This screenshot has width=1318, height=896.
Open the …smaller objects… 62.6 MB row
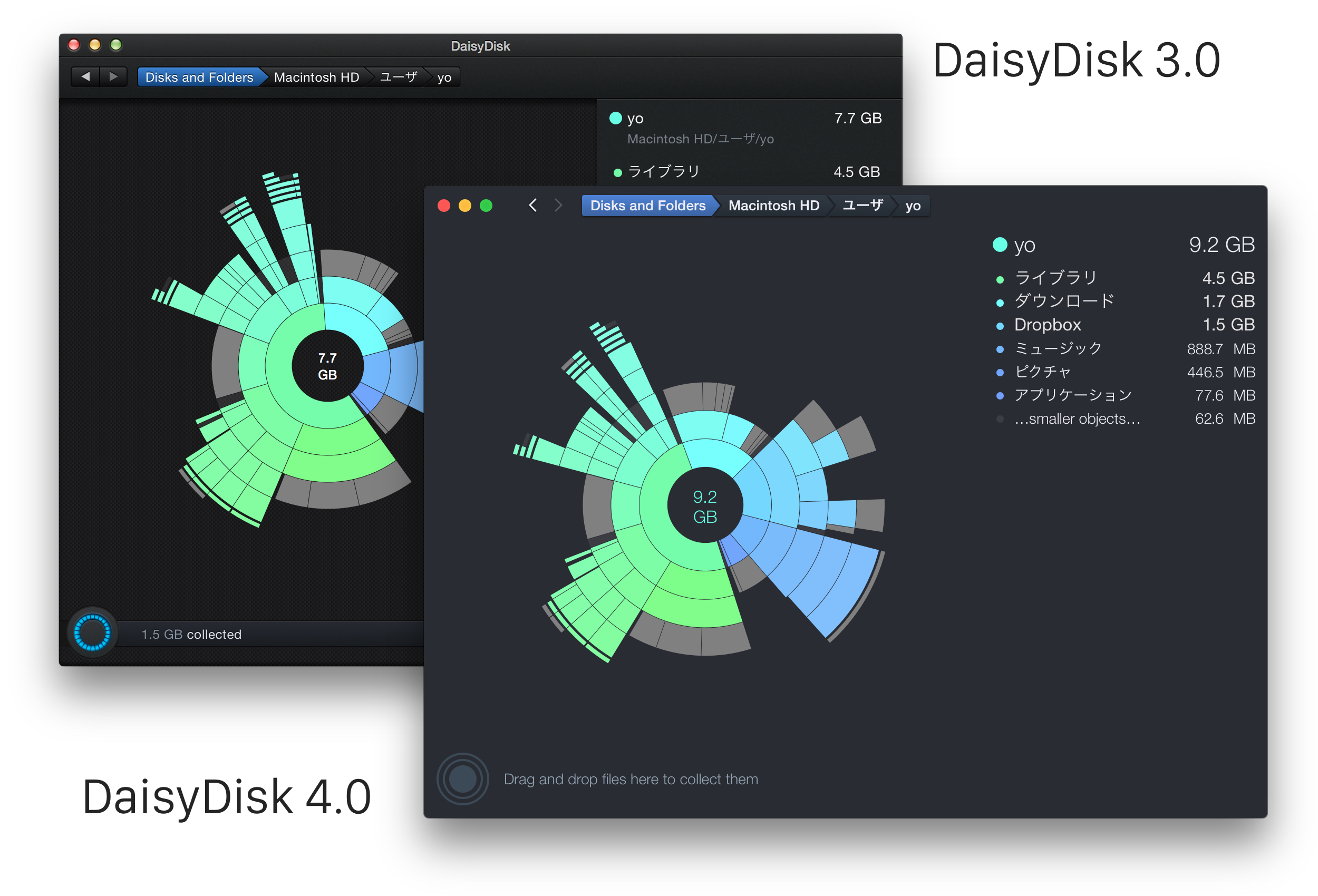pos(1123,418)
